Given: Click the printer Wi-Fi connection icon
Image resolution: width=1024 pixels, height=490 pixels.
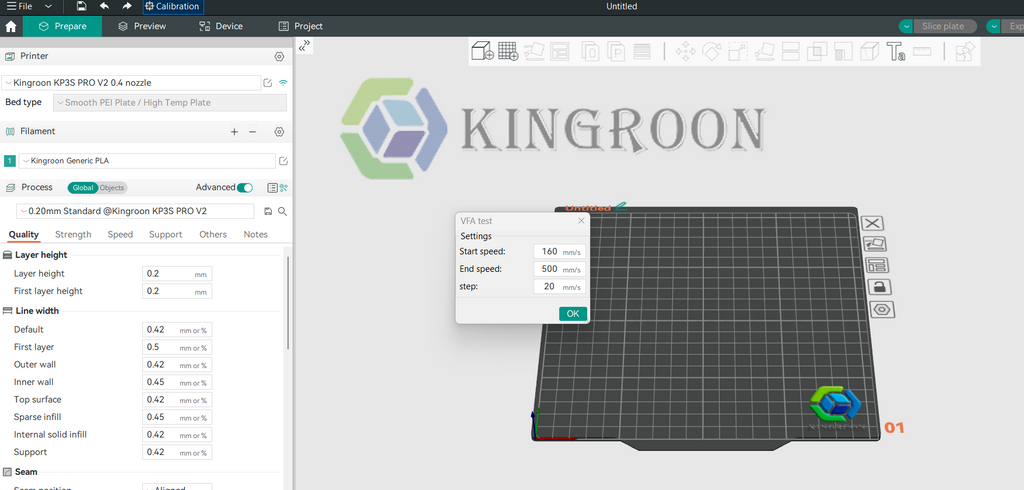Looking at the screenshot, I should click(x=283, y=83).
